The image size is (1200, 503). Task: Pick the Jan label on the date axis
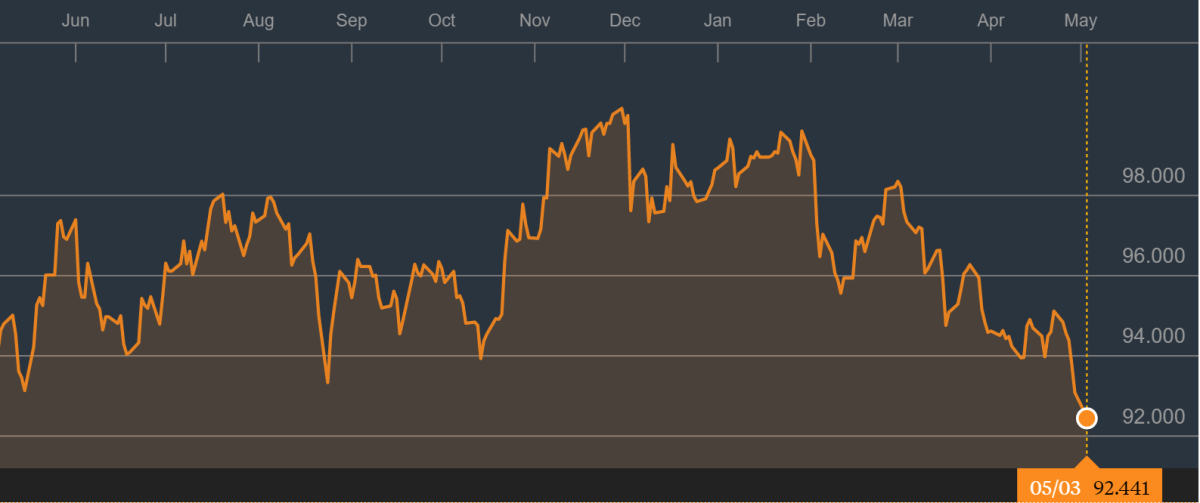(717, 21)
